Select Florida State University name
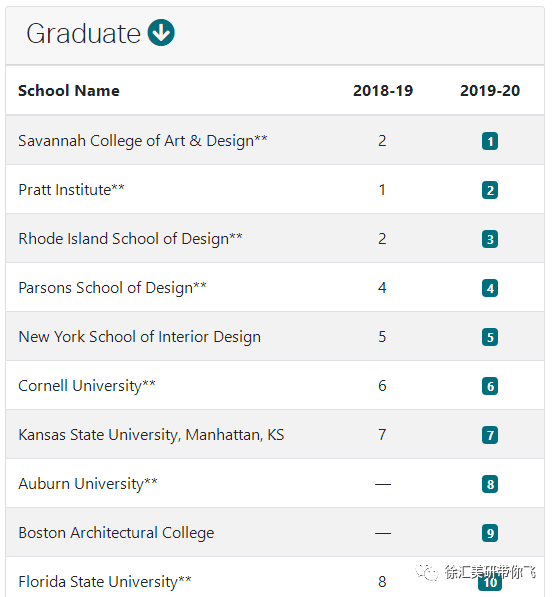This screenshot has height=597, width=553. [x=105, y=582]
